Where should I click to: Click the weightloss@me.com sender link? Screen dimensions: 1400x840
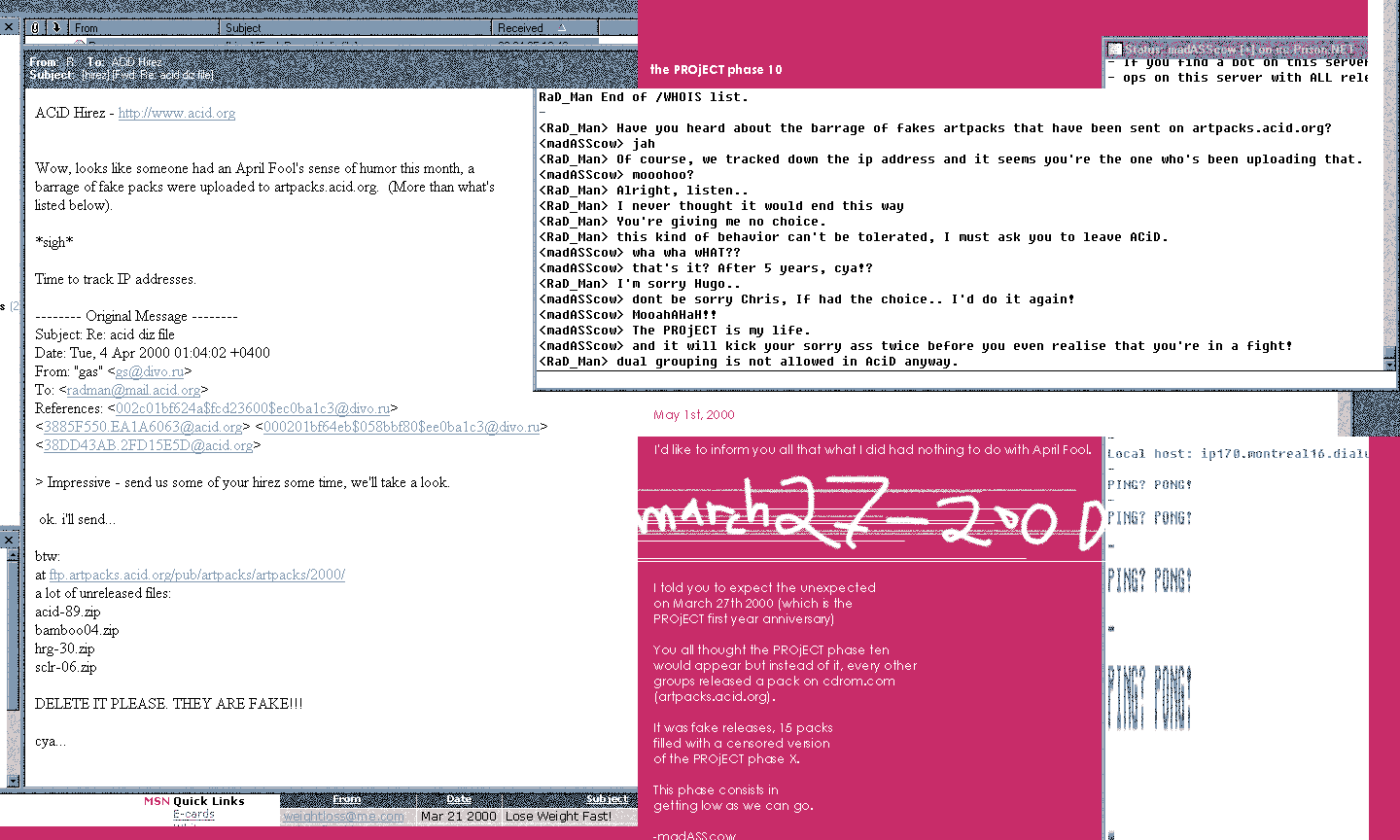pos(343,817)
